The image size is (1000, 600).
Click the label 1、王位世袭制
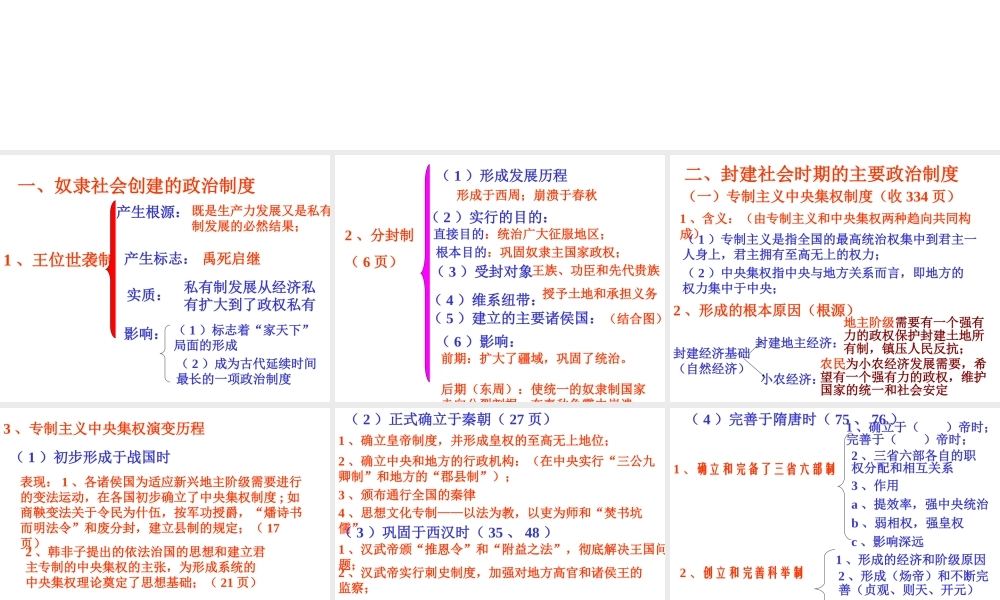[57, 260]
